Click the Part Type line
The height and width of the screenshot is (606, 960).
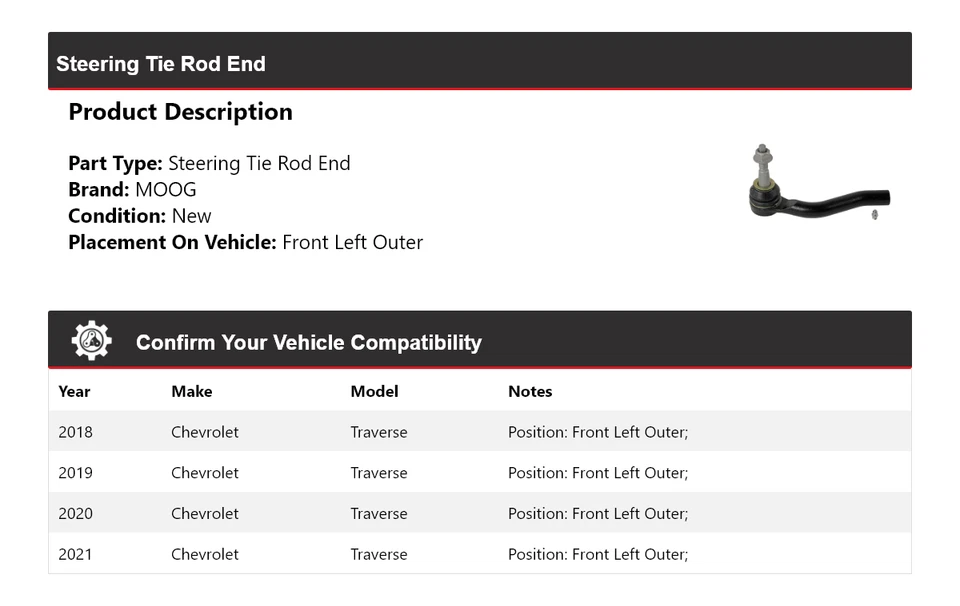[x=209, y=164]
